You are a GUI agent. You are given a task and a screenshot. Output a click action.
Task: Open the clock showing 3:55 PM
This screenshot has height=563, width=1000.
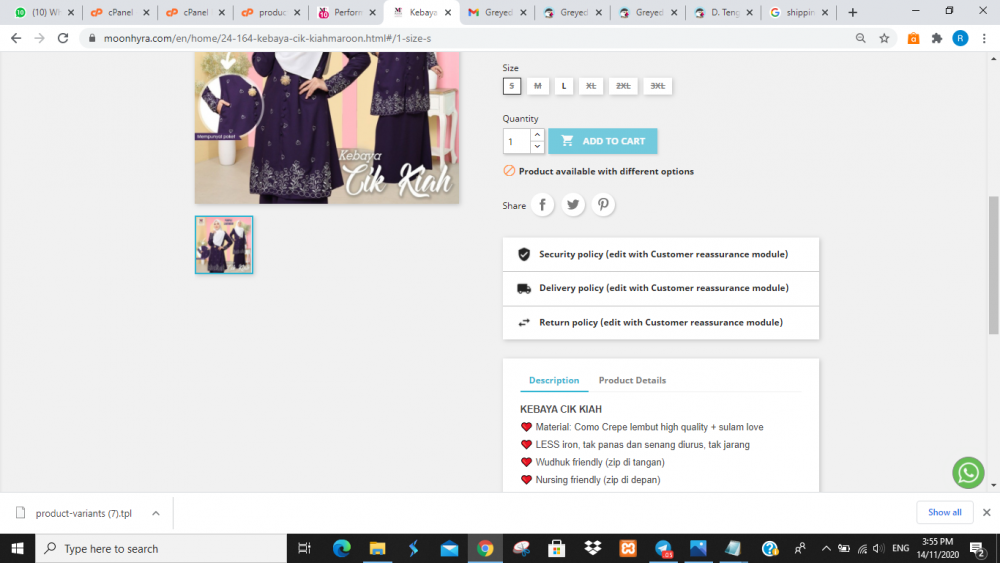[938, 548]
